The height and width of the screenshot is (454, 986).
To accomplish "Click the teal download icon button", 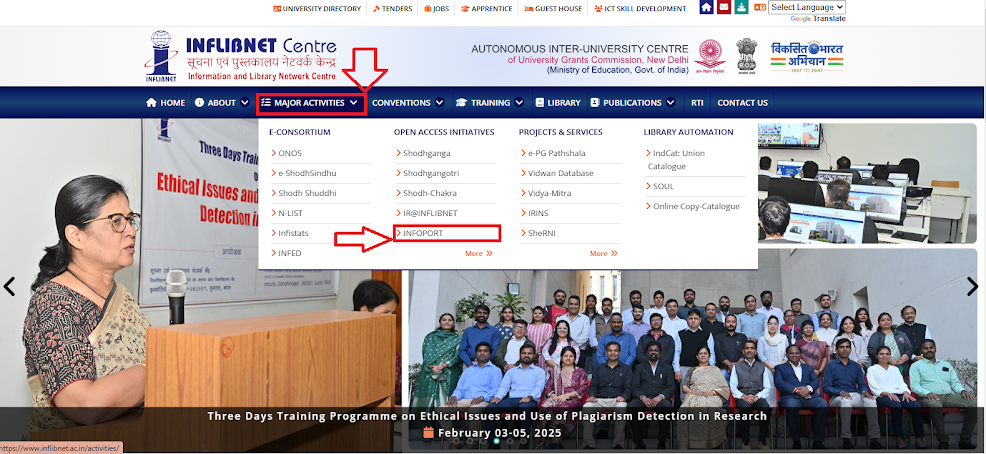I will click(741, 8).
